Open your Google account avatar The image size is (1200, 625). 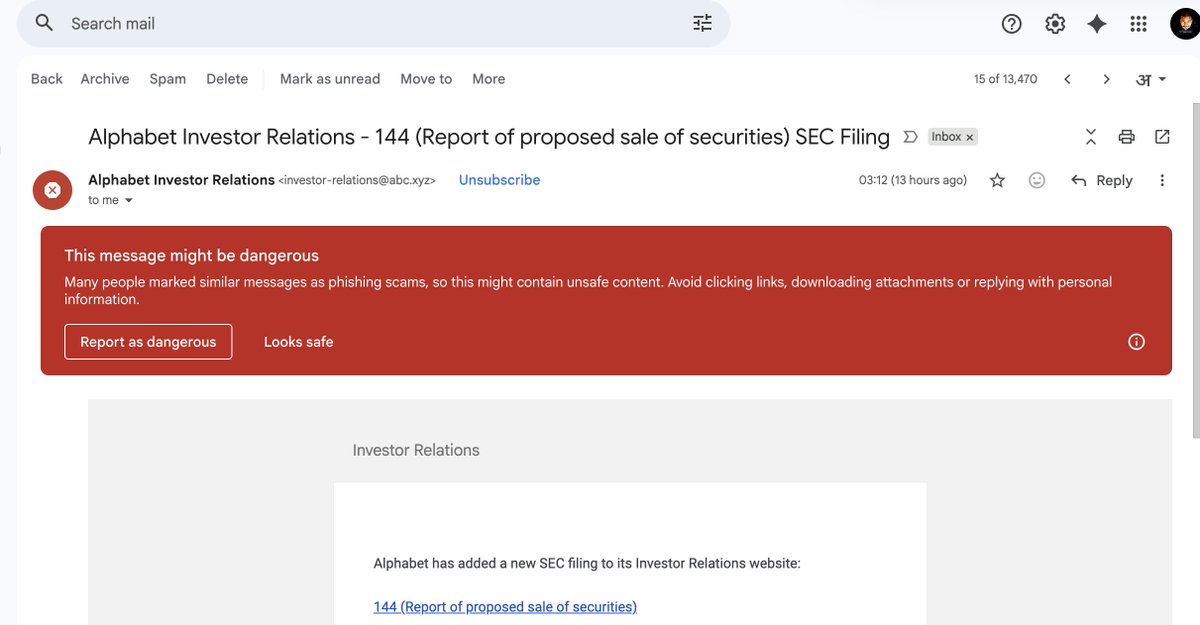point(1185,23)
